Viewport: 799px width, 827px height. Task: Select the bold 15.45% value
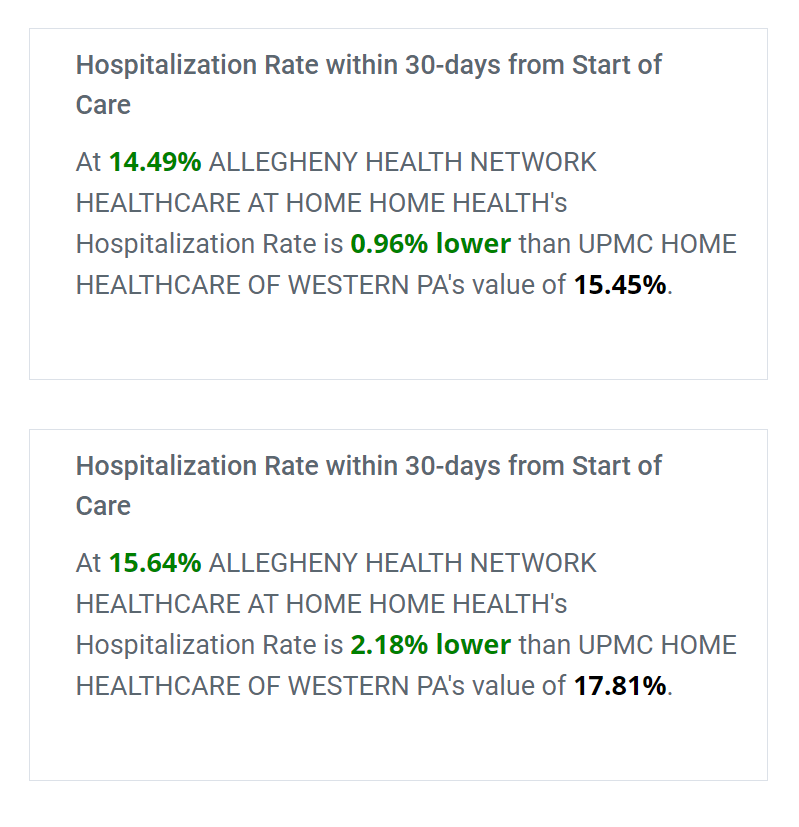(620, 285)
